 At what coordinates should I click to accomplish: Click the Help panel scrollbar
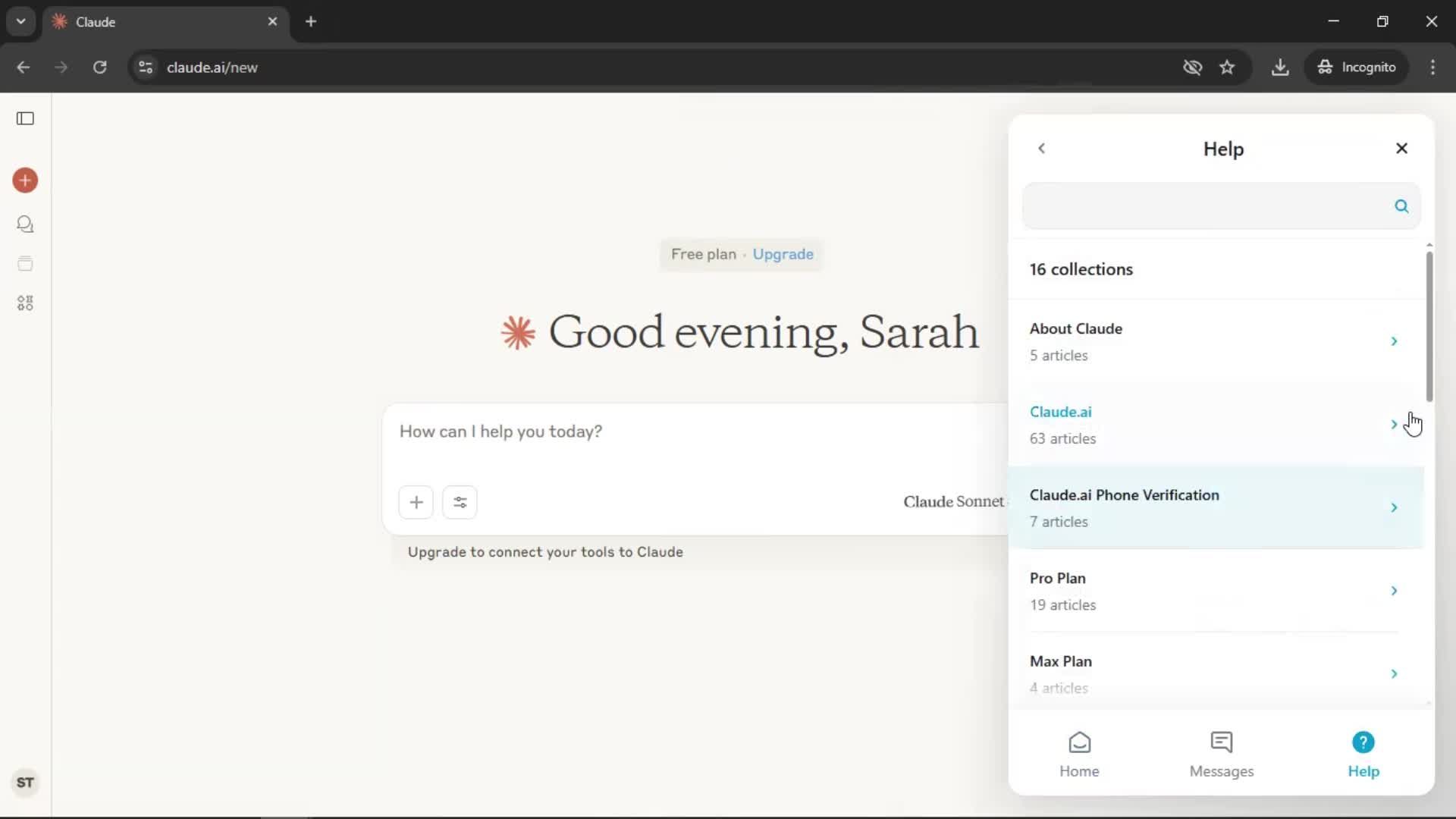point(1429,326)
